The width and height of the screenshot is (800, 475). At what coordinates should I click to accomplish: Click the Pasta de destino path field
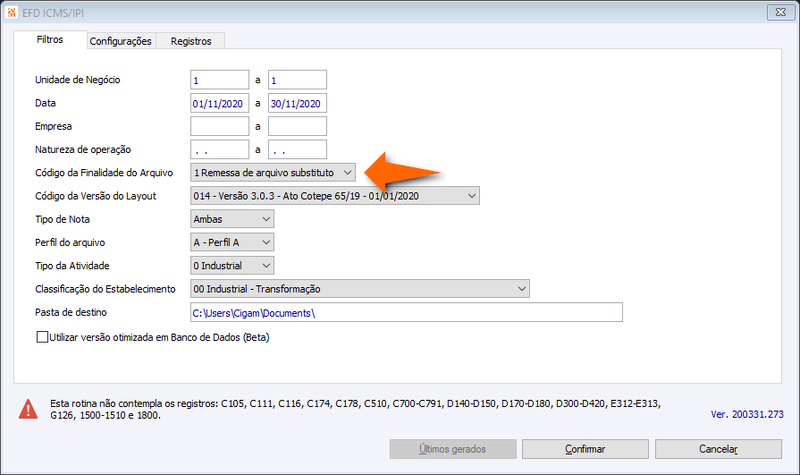point(406,312)
